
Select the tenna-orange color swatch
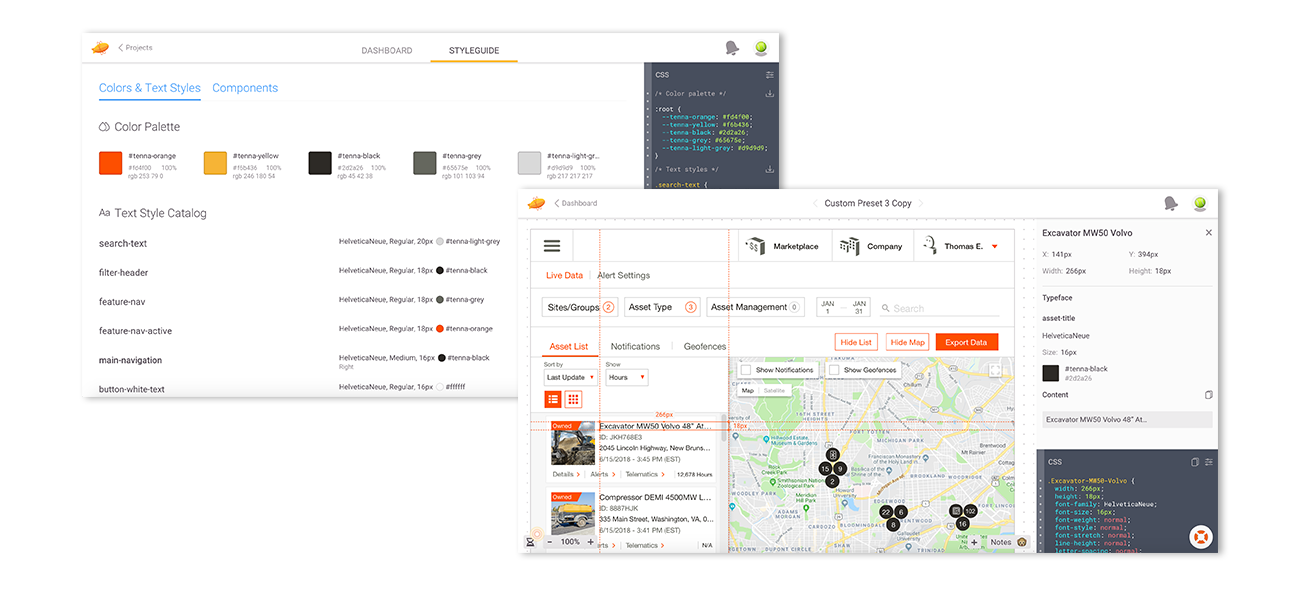point(110,163)
